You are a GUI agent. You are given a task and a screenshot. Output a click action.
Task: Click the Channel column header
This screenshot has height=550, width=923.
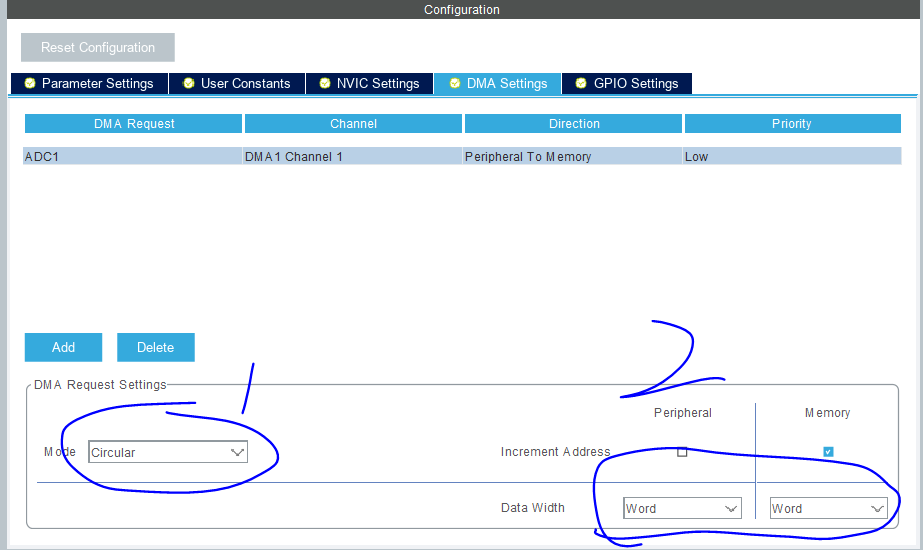(x=353, y=124)
